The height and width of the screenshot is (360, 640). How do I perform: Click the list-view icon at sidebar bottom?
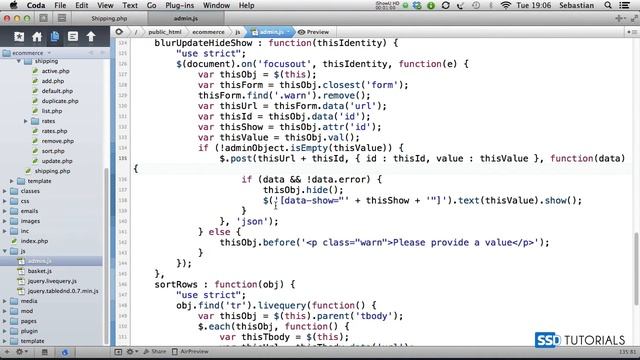pyautogui.click(x=45, y=352)
